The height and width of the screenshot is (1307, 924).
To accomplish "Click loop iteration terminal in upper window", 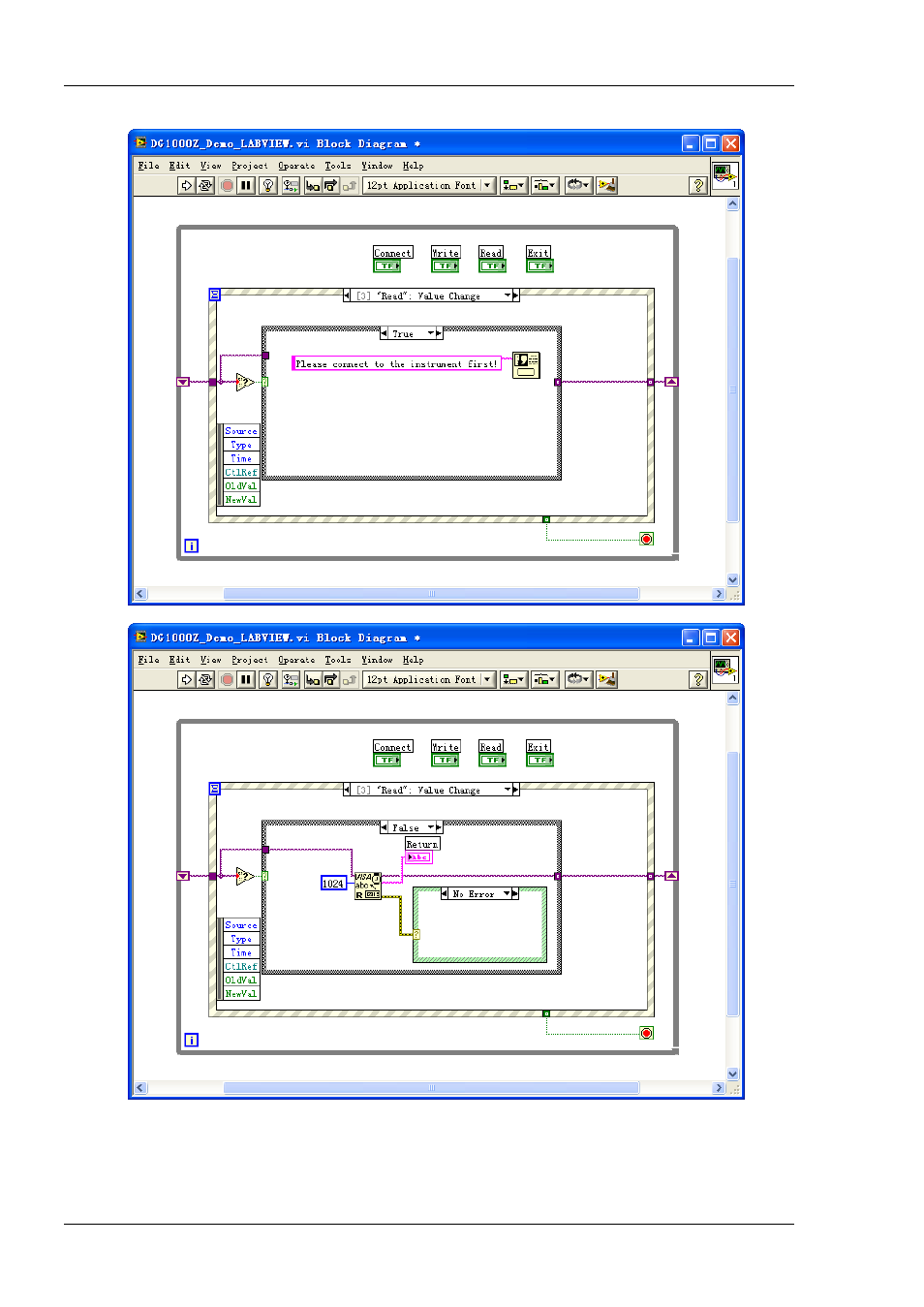I will pos(192,546).
